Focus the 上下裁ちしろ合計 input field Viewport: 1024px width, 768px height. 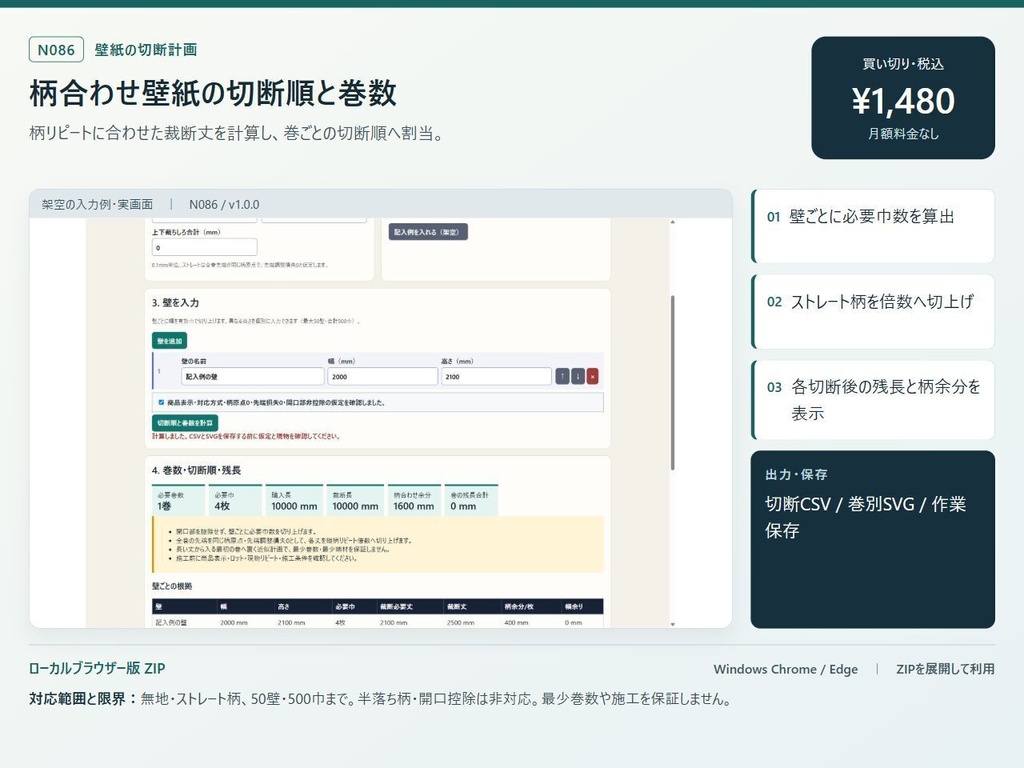pos(204,248)
